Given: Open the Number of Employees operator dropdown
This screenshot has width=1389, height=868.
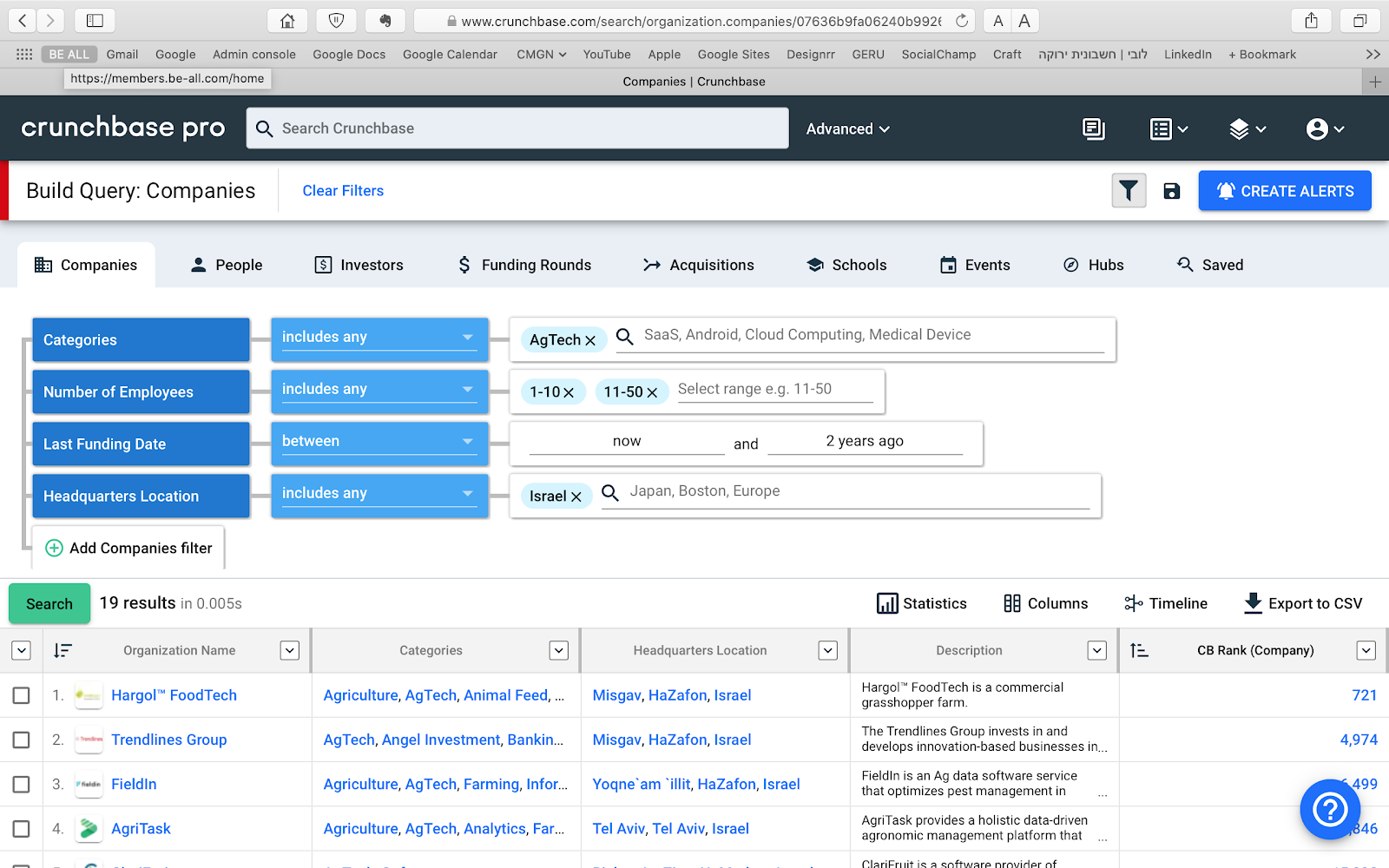Looking at the screenshot, I should click(x=379, y=391).
